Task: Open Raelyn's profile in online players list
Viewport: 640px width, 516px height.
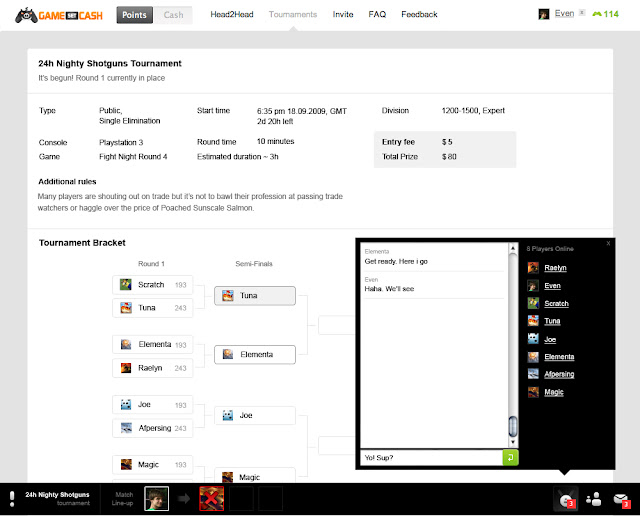Action: coord(555,268)
